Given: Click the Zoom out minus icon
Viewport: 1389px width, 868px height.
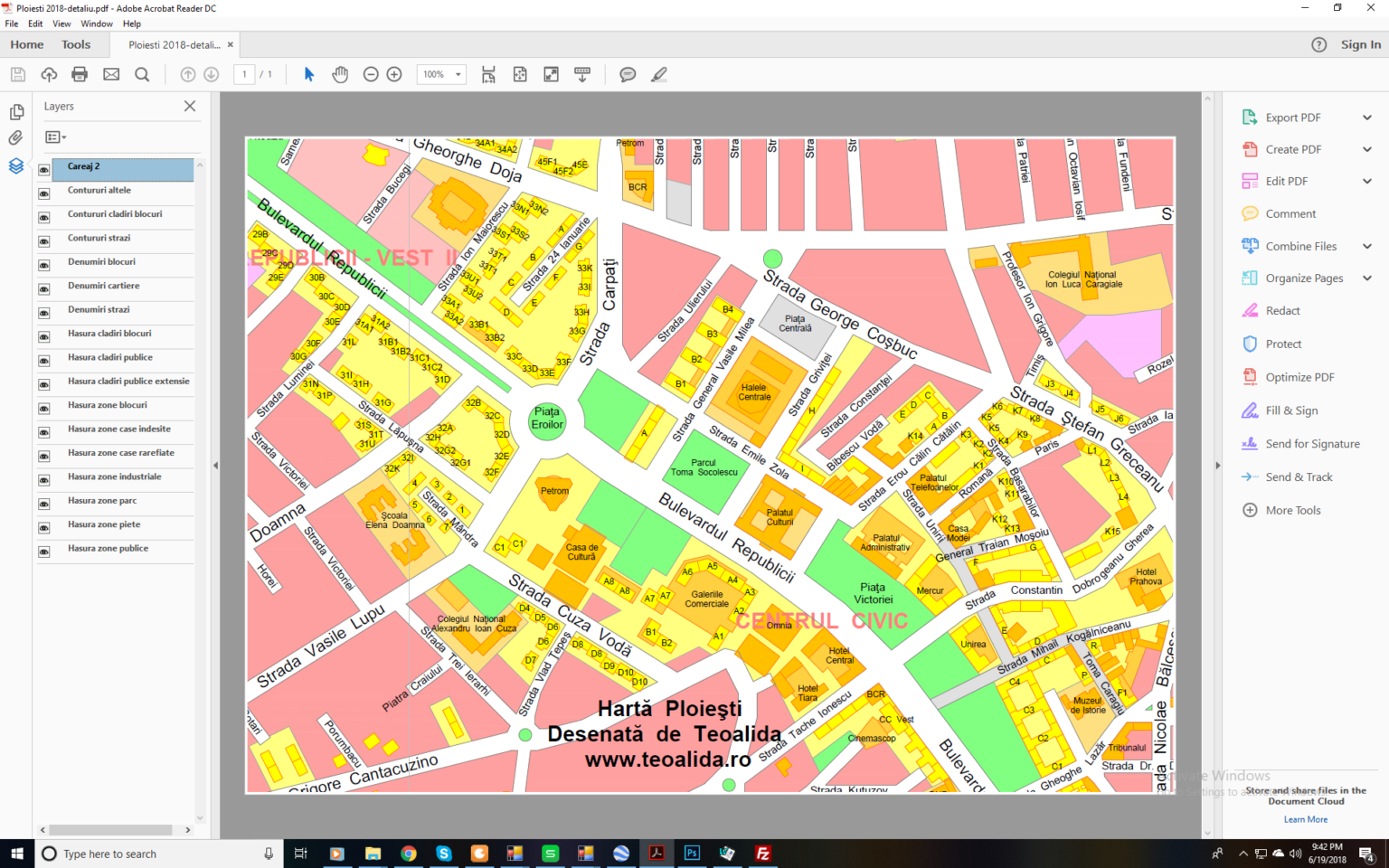Looking at the screenshot, I should coord(371,74).
